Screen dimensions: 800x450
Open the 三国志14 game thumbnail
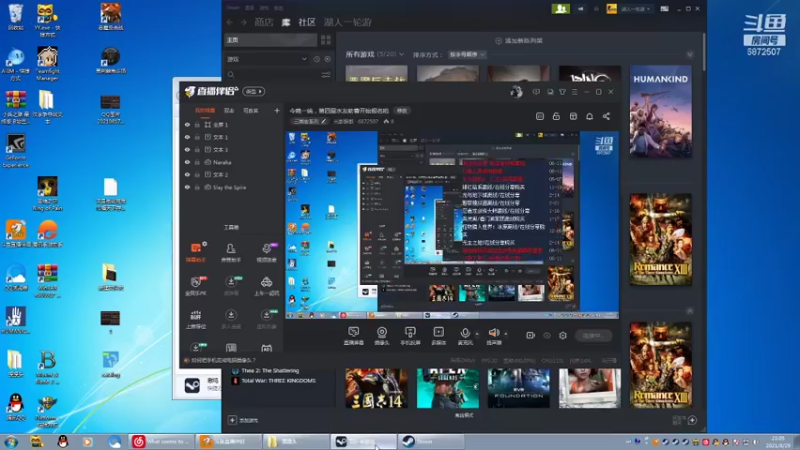pyautogui.click(x=376, y=388)
